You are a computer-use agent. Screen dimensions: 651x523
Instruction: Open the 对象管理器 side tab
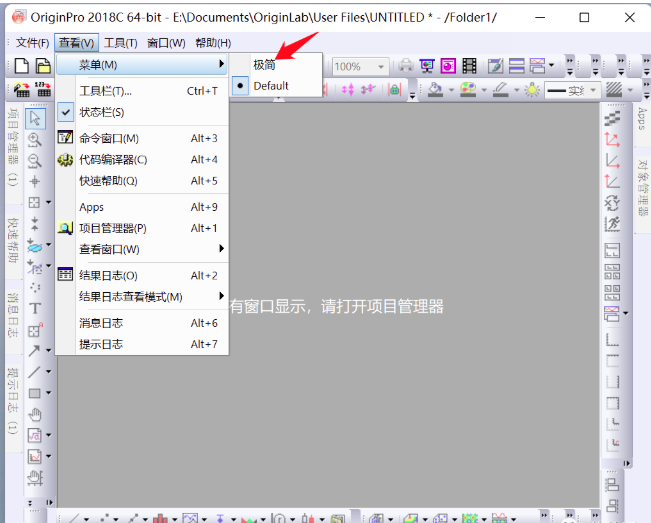642,188
